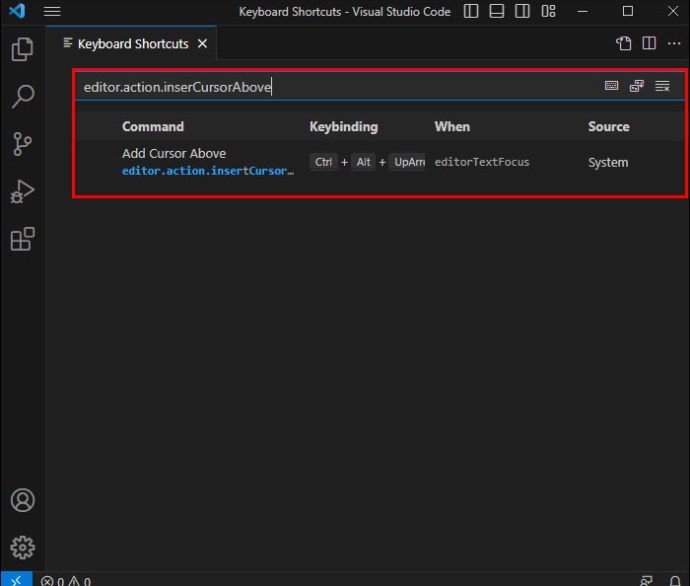Screen dimensions: 690x586
Task: Select the Add Cursor Above row
Action: [x=380, y=162]
